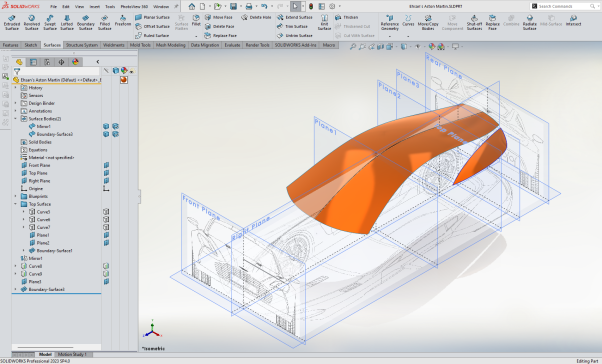Select the Extruded Surface tool
This screenshot has height=364, width=602.
coord(12,23)
